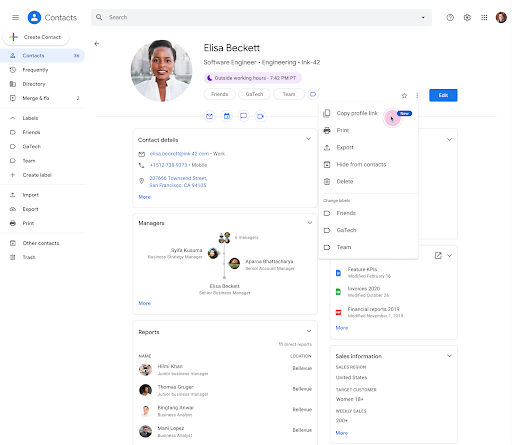512x445 pixels.
Task: Open the help question mark icon
Action: (450, 17)
